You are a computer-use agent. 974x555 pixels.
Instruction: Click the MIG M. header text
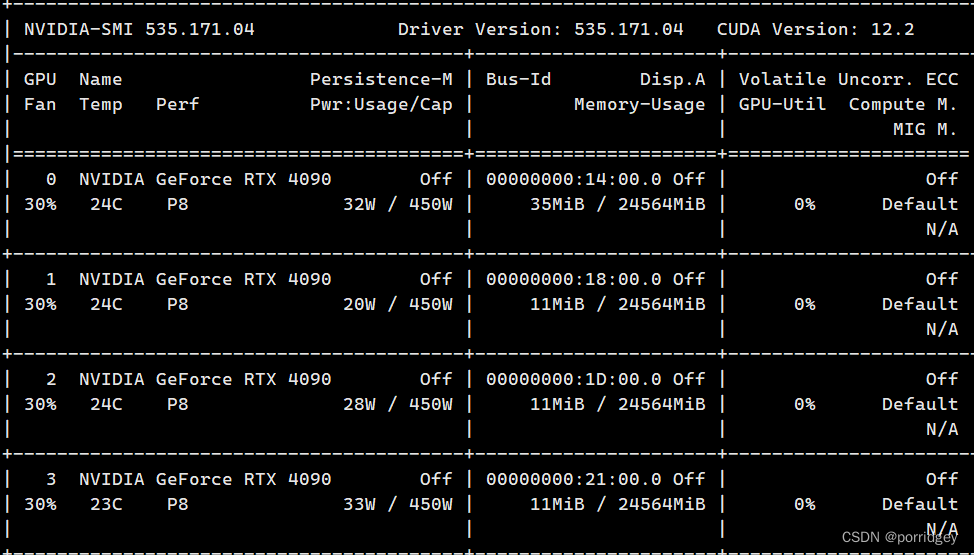click(925, 129)
